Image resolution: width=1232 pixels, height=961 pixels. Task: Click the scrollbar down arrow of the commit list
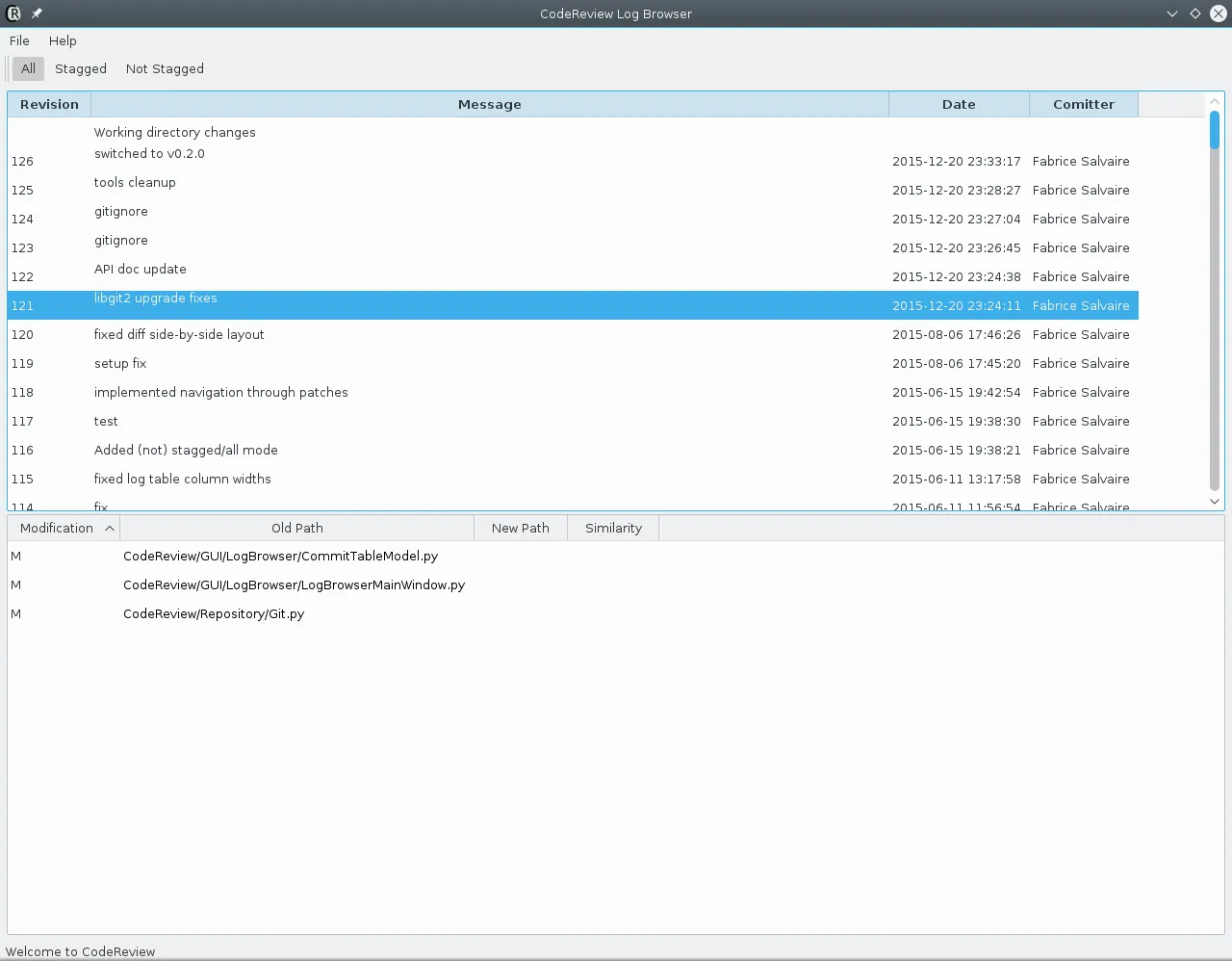tap(1214, 501)
